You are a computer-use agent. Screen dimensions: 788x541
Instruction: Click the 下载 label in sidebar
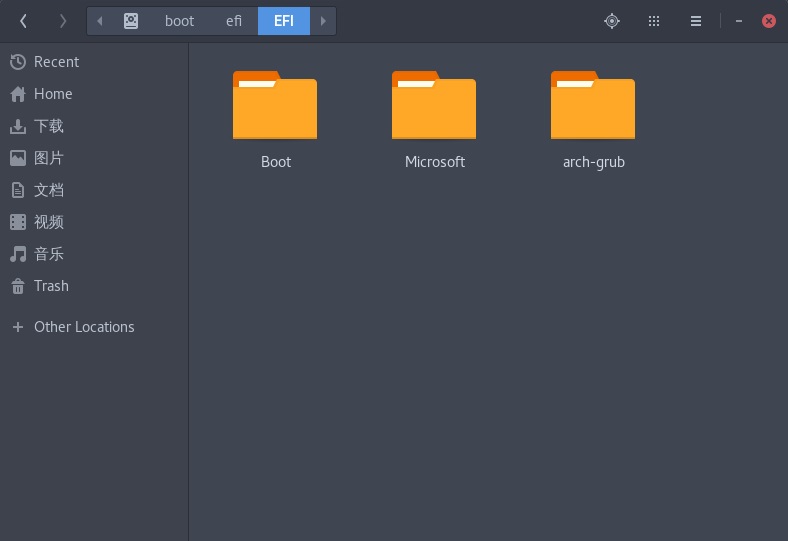pyautogui.click(x=49, y=126)
